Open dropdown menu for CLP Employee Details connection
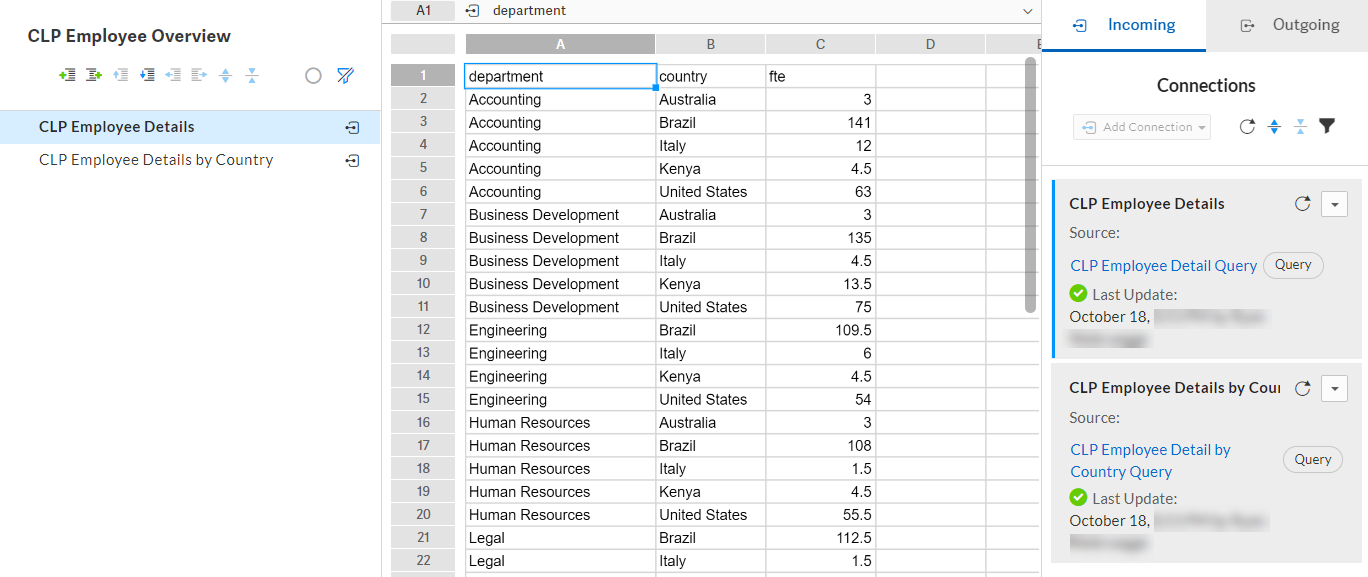 click(x=1335, y=204)
